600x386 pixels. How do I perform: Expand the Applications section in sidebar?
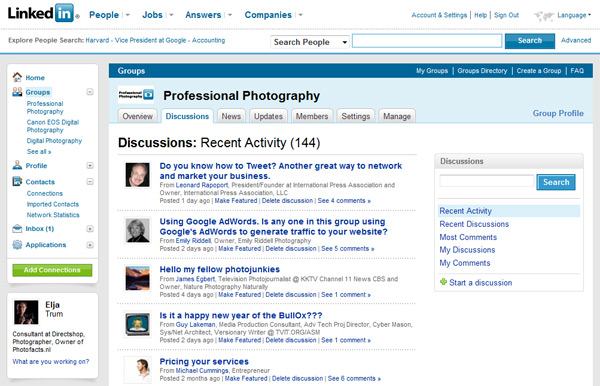coord(90,245)
